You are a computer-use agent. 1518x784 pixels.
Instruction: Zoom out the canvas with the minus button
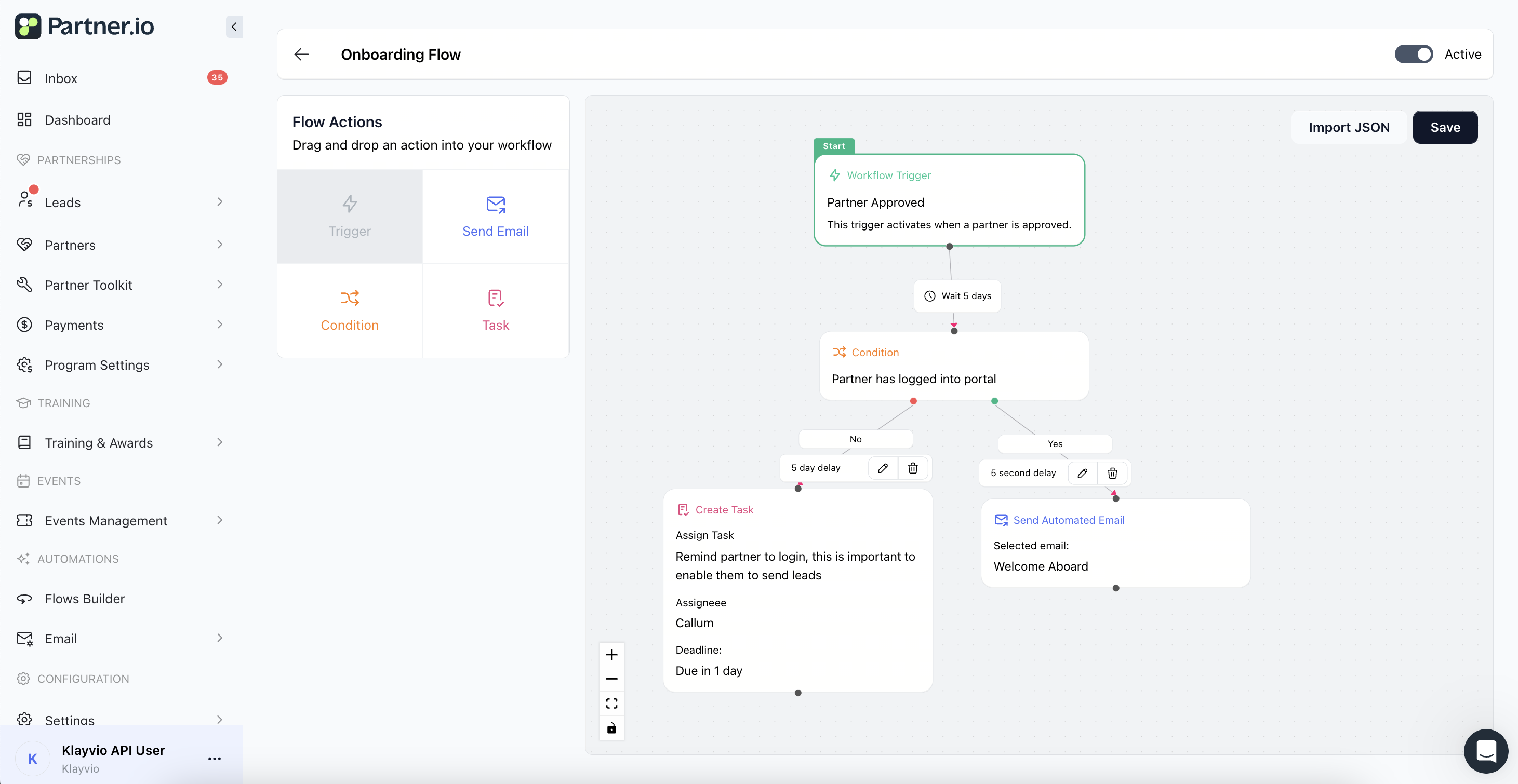pos(611,679)
